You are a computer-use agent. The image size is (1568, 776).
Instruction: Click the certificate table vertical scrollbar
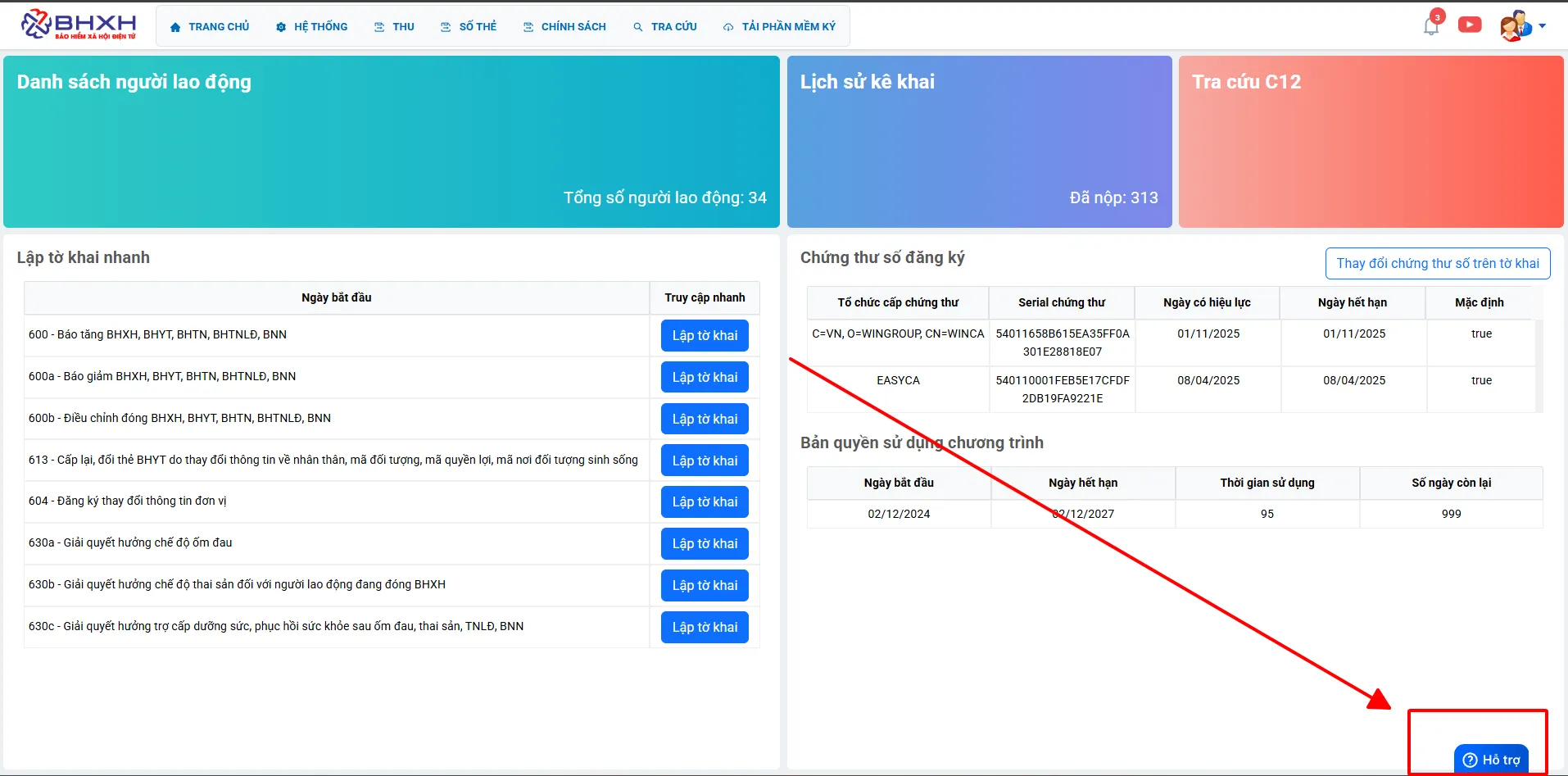[1539, 365]
